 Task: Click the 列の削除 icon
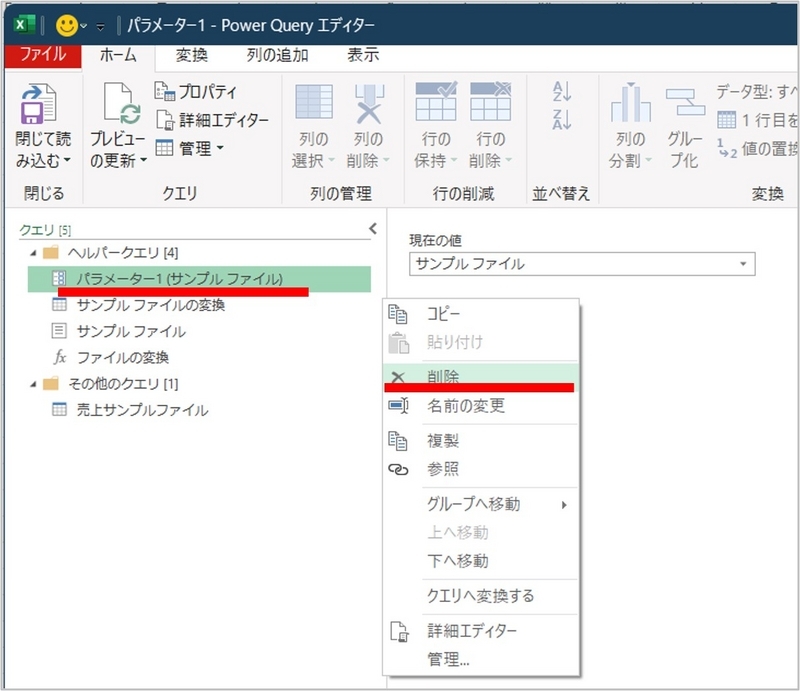point(368,104)
